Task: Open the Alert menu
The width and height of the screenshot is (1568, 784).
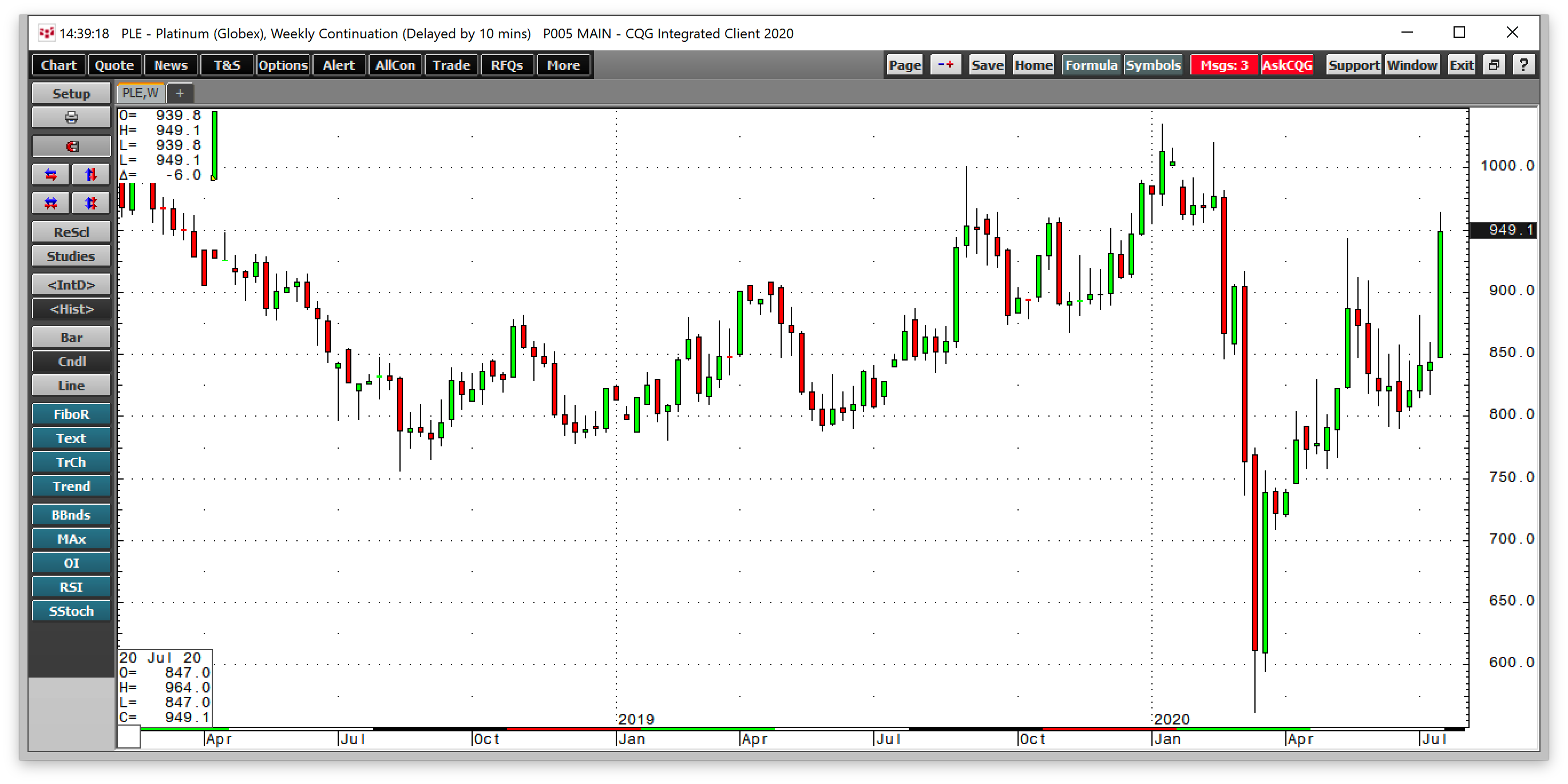Action: coord(338,65)
